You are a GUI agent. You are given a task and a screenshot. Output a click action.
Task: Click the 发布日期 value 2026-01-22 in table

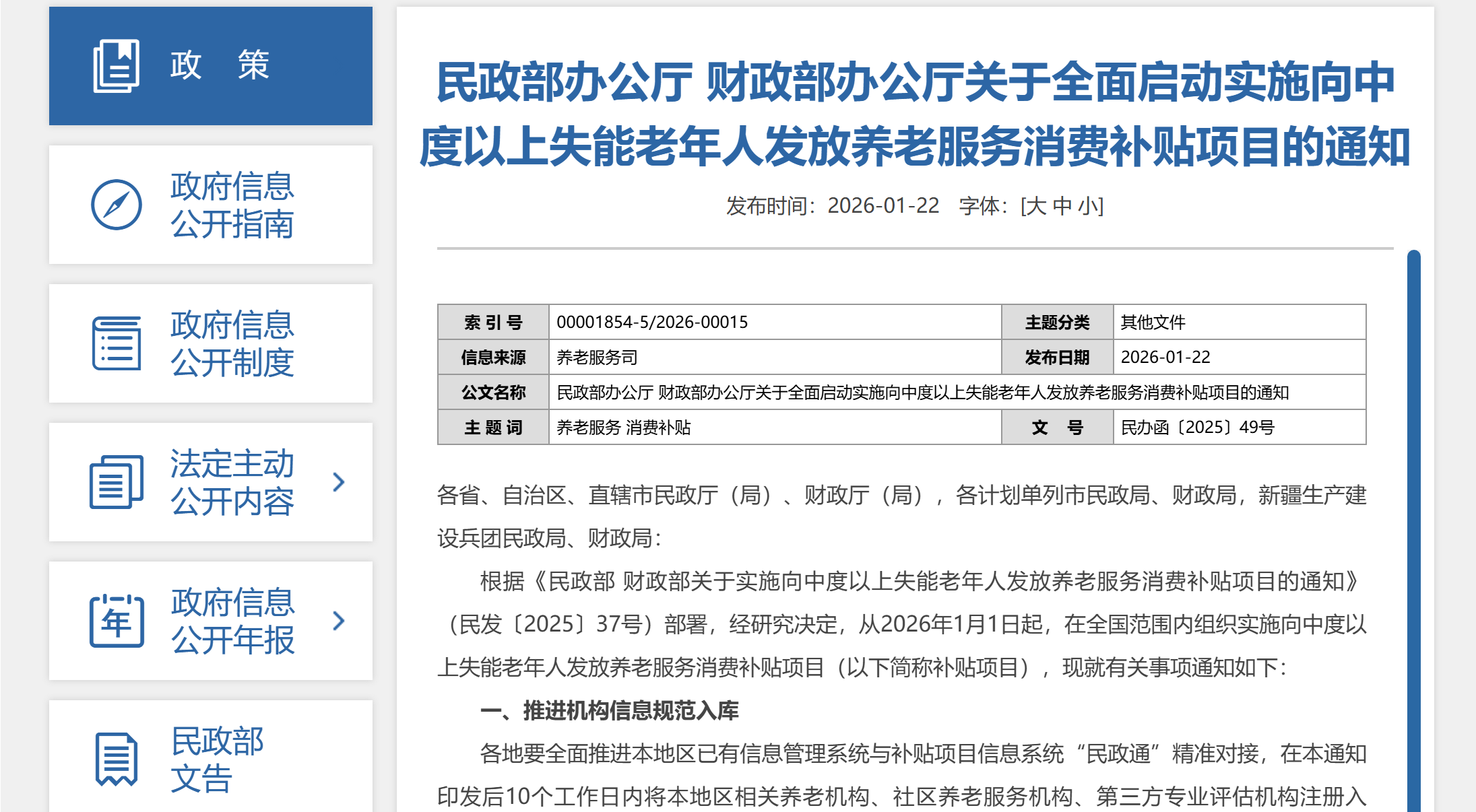(1165, 358)
